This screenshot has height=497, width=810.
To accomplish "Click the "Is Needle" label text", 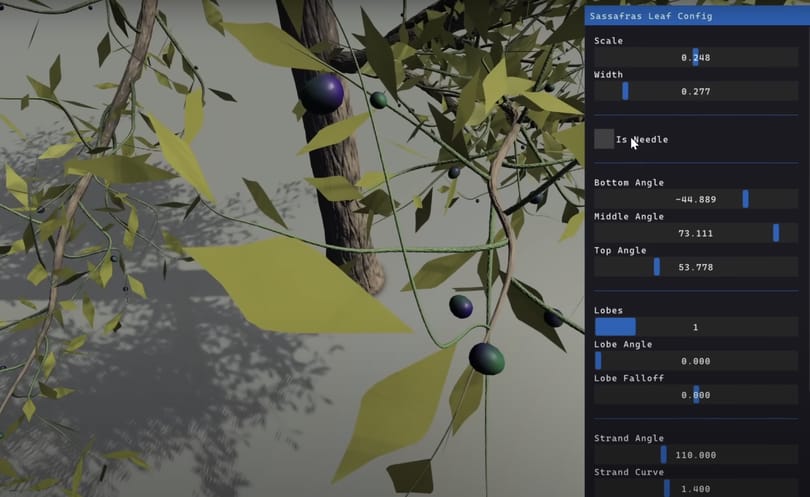I will pos(642,139).
